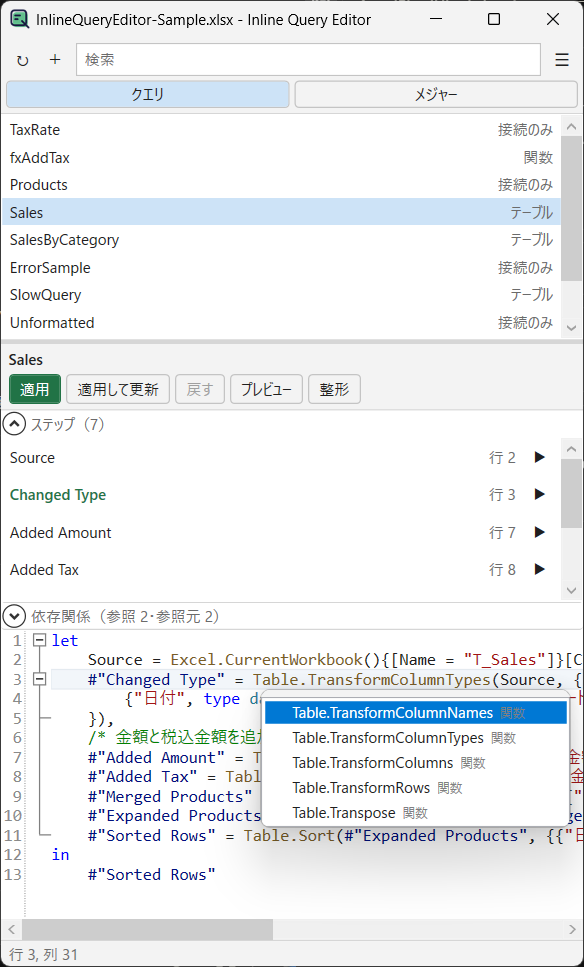Viewport: 584px width, 967px height.
Task: Run to Added Tax step play arrow
Action: [x=540, y=569]
